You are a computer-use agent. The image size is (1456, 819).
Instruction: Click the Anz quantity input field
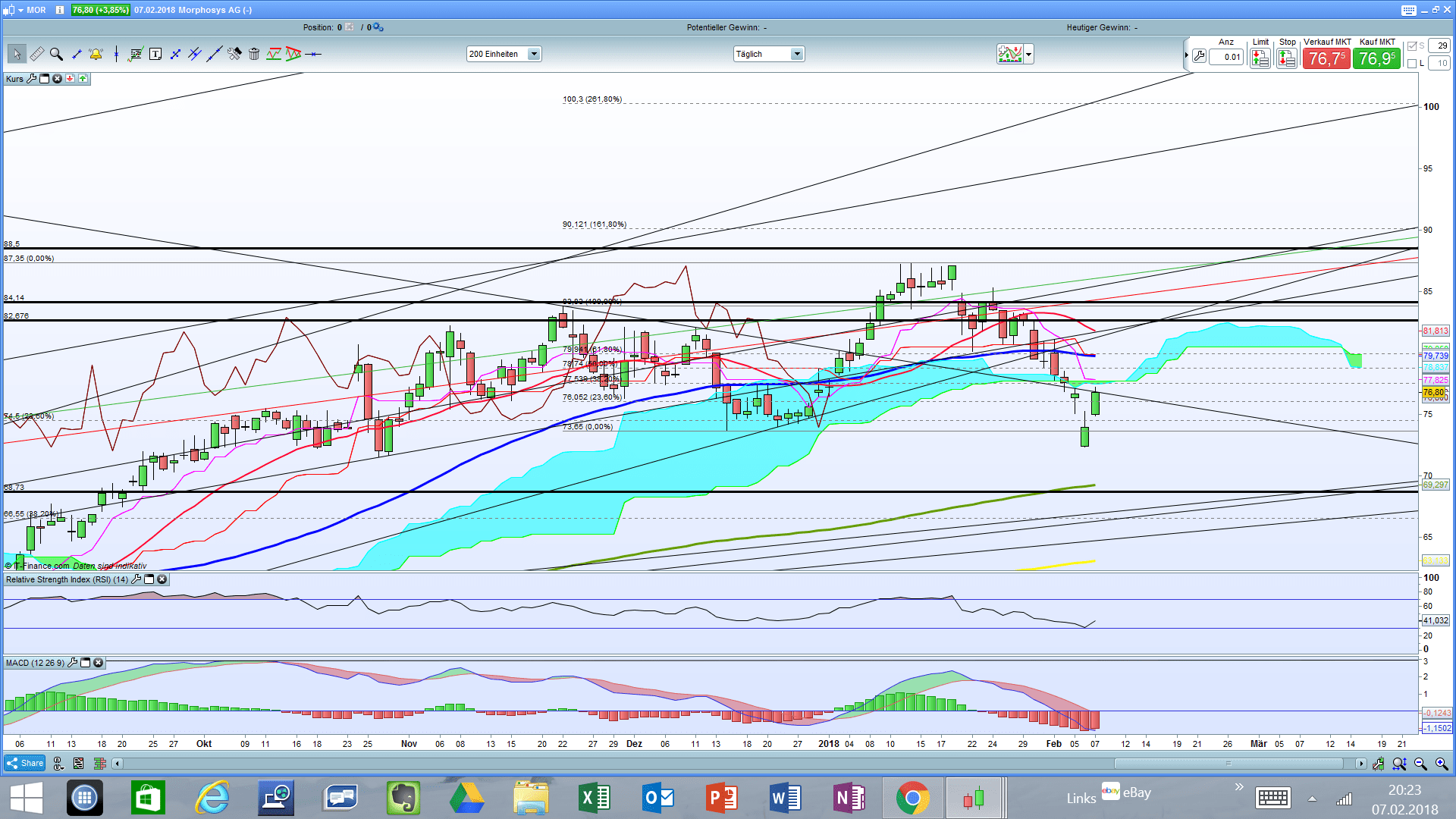[x=1226, y=57]
